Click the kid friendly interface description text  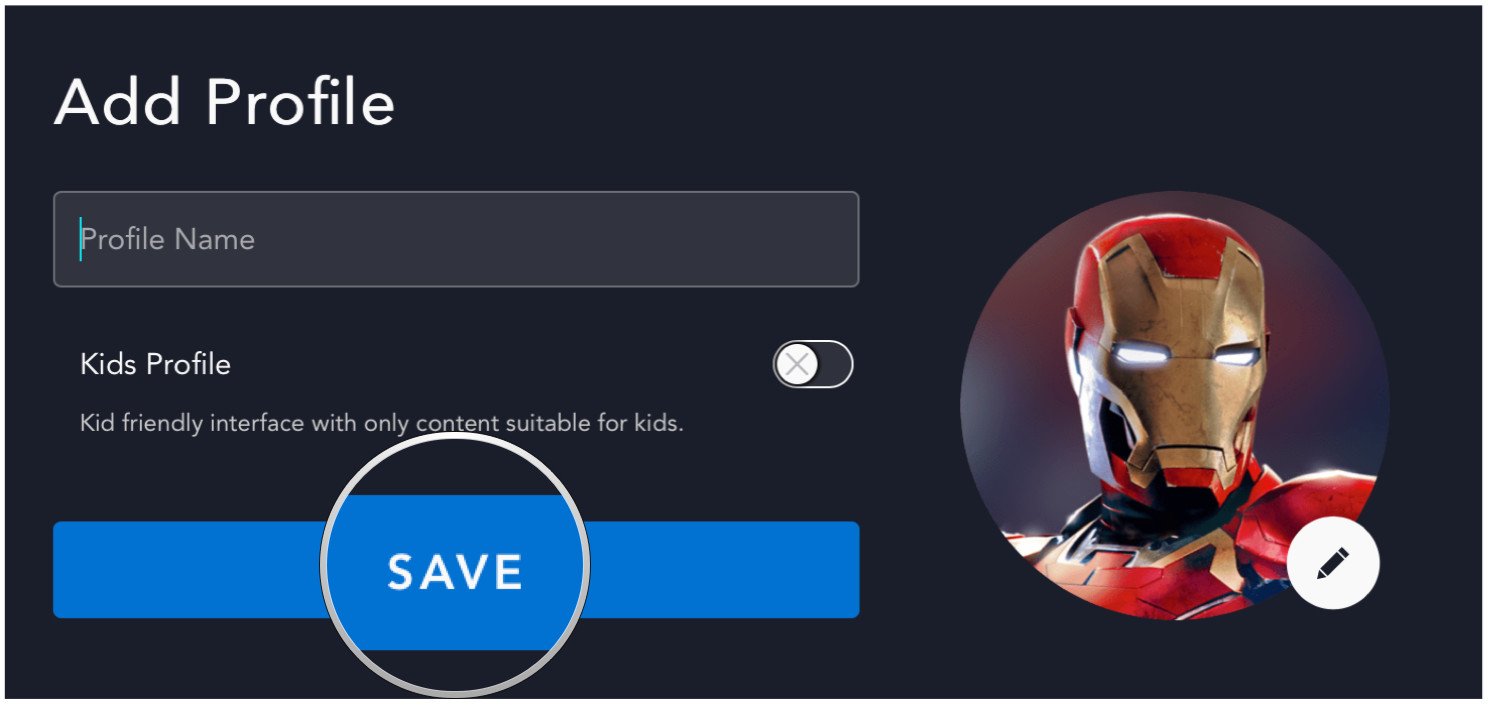(x=382, y=423)
